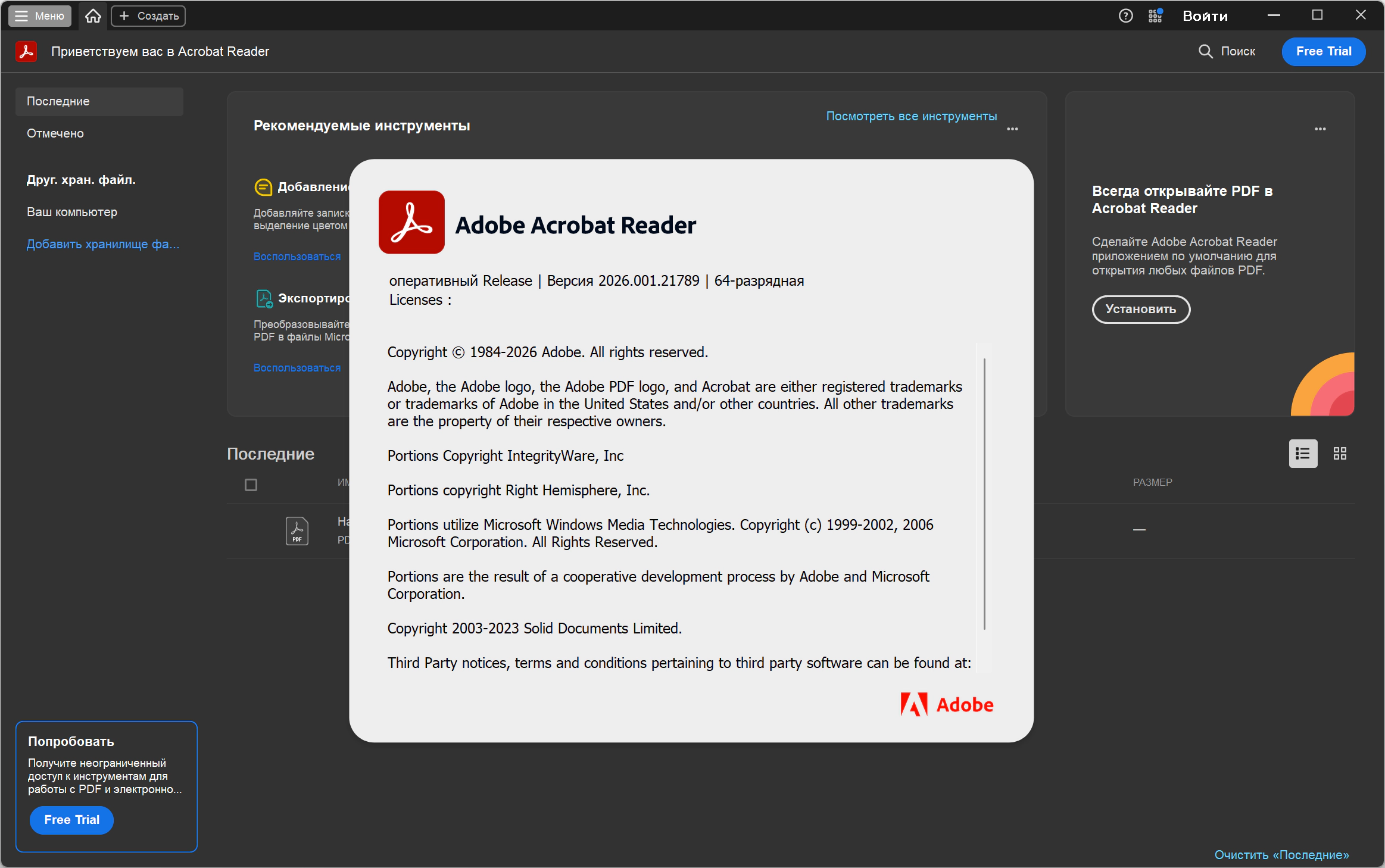Open the apps grid icon in title bar

[x=1155, y=16]
